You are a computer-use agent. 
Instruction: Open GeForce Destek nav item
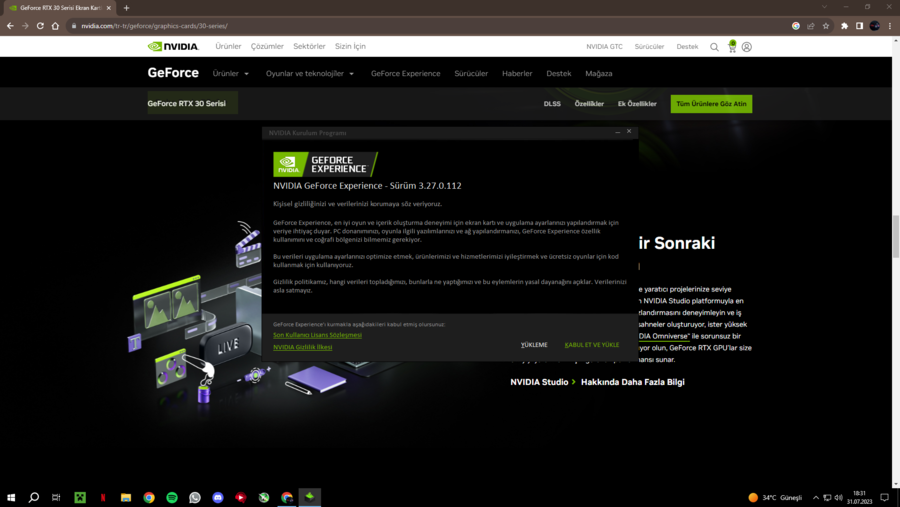tap(558, 73)
